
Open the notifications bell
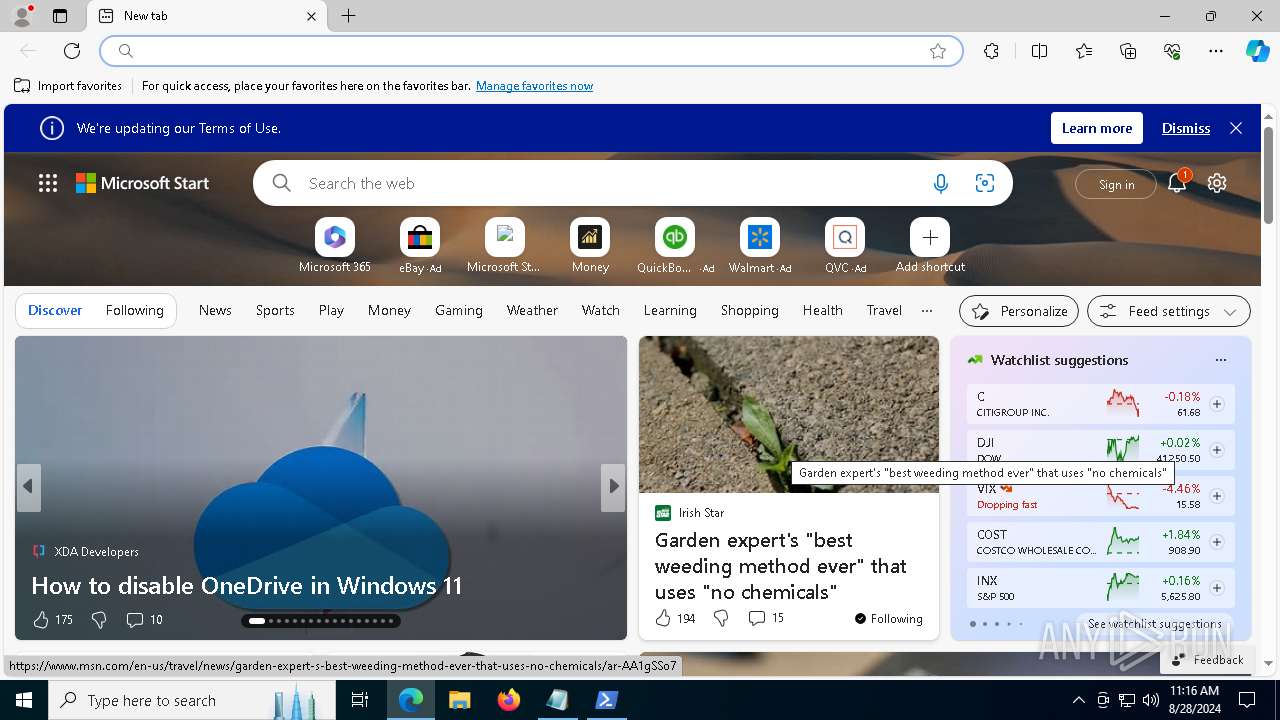tap(1177, 183)
